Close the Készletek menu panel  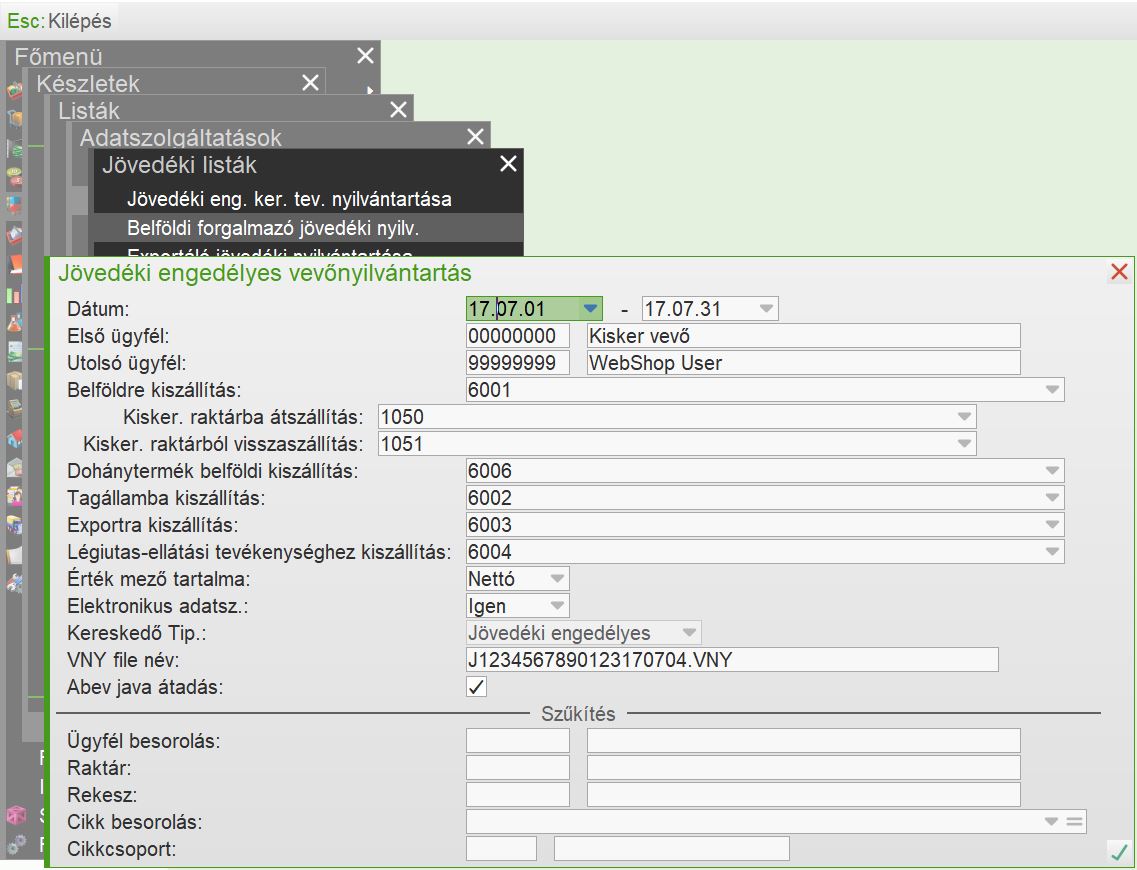310,83
